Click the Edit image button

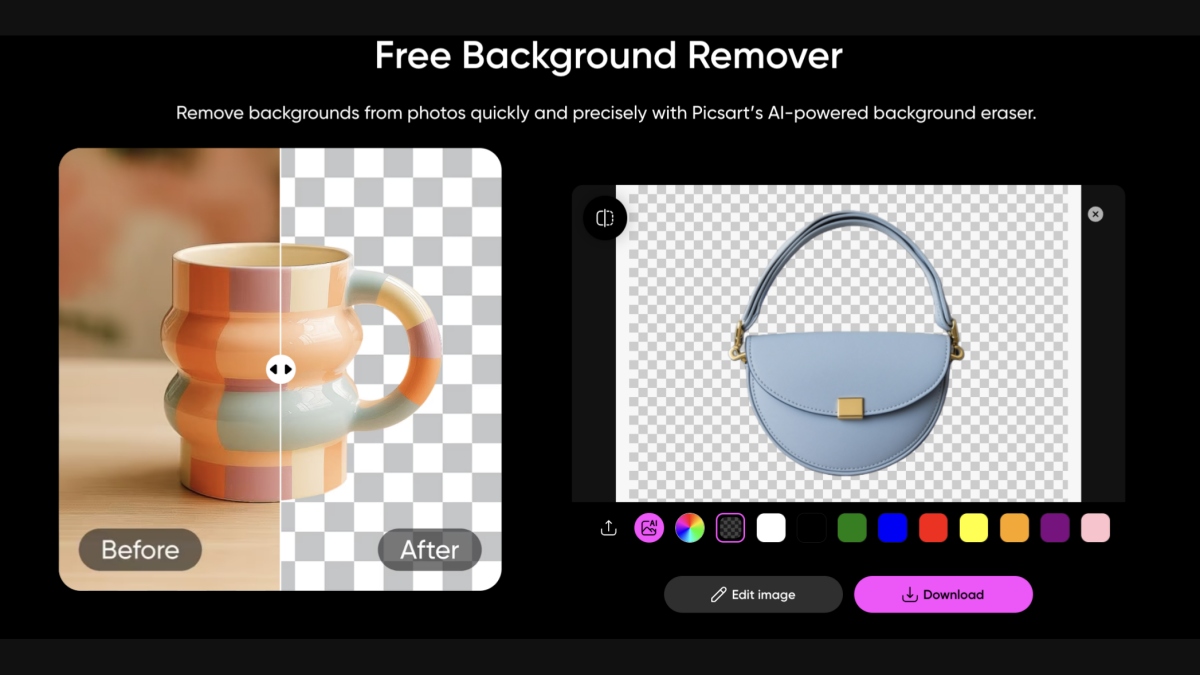pyautogui.click(x=753, y=594)
